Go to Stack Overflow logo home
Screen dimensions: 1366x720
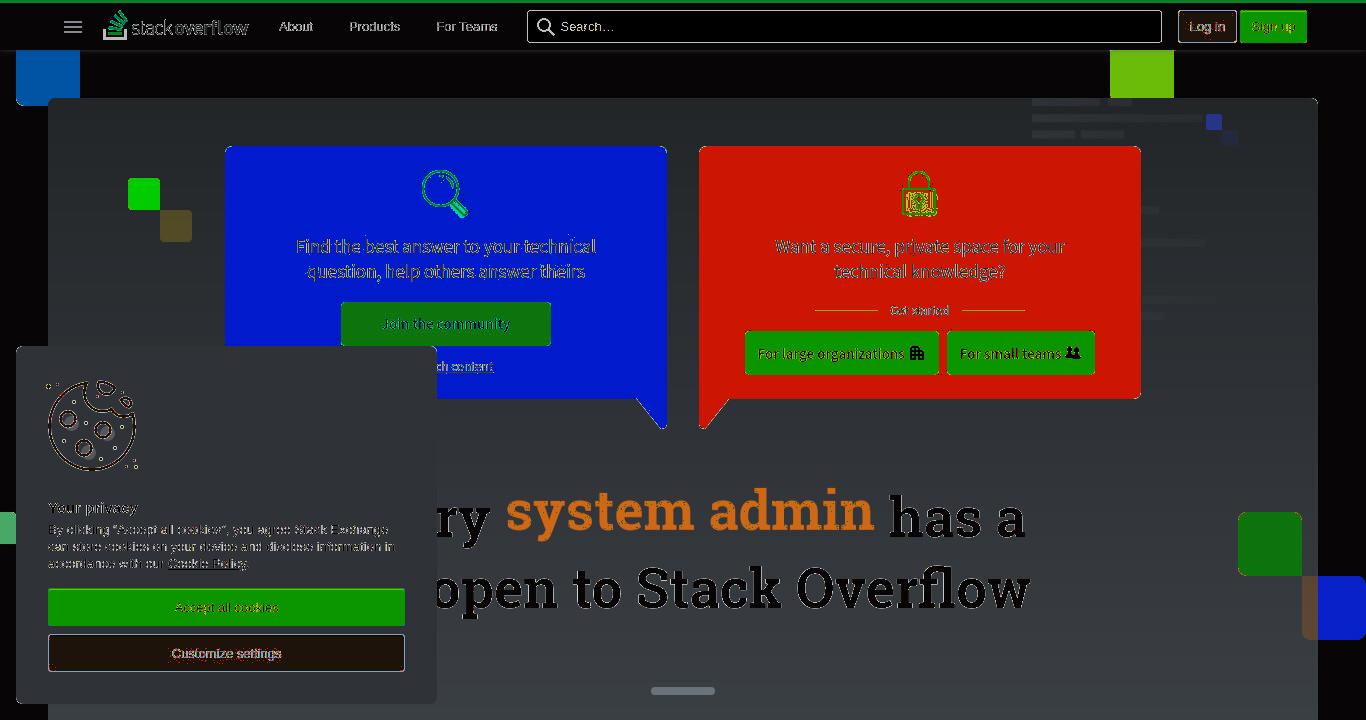tap(176, 26)
